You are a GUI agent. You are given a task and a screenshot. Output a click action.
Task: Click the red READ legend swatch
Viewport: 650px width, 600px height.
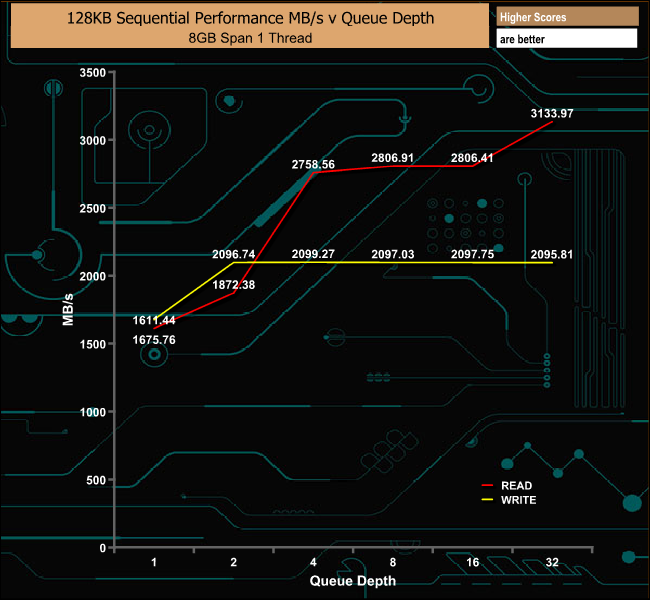coord(487,486)
